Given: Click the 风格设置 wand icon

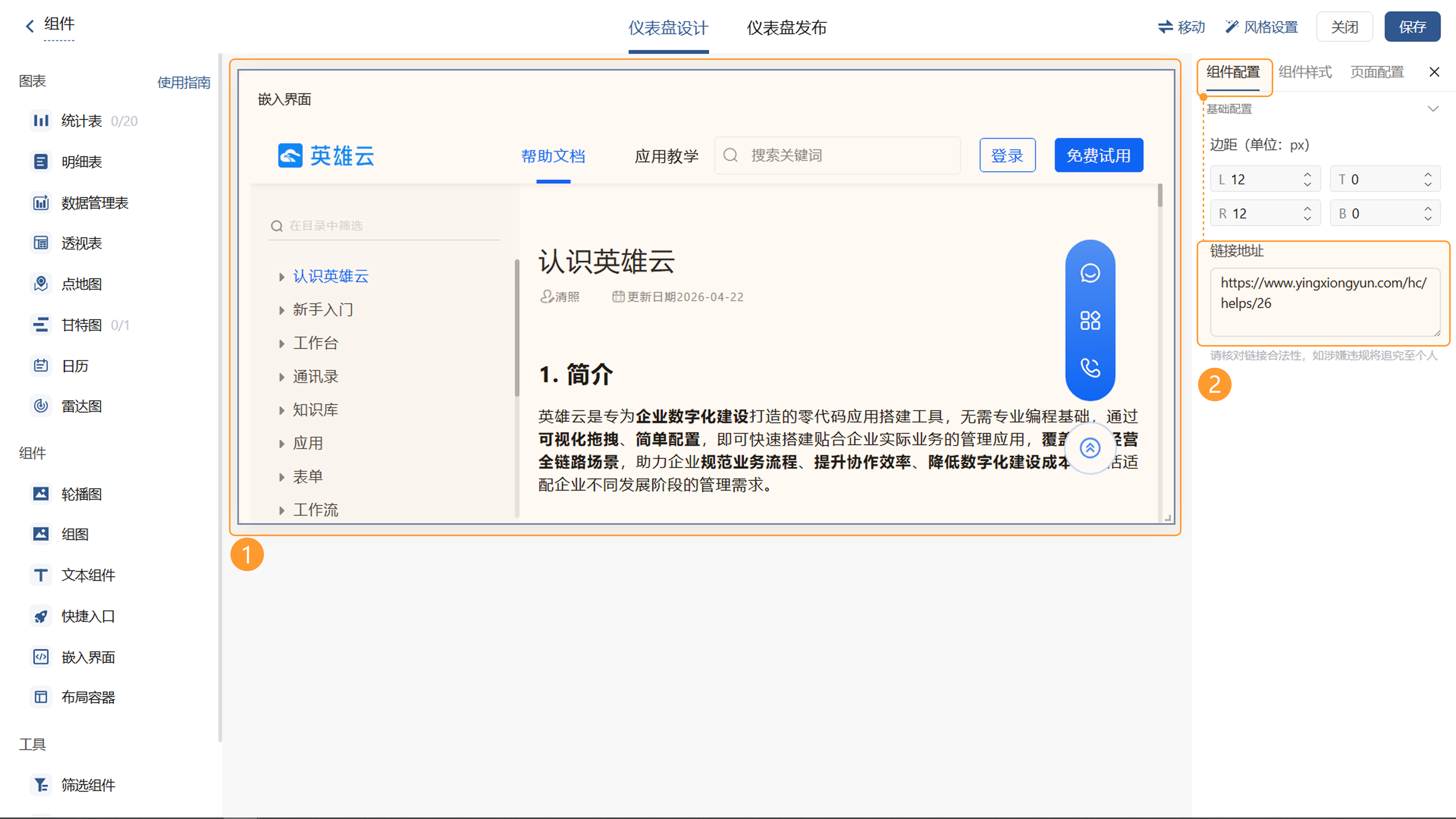Looking at the screenshot, I should [1232, 27].
